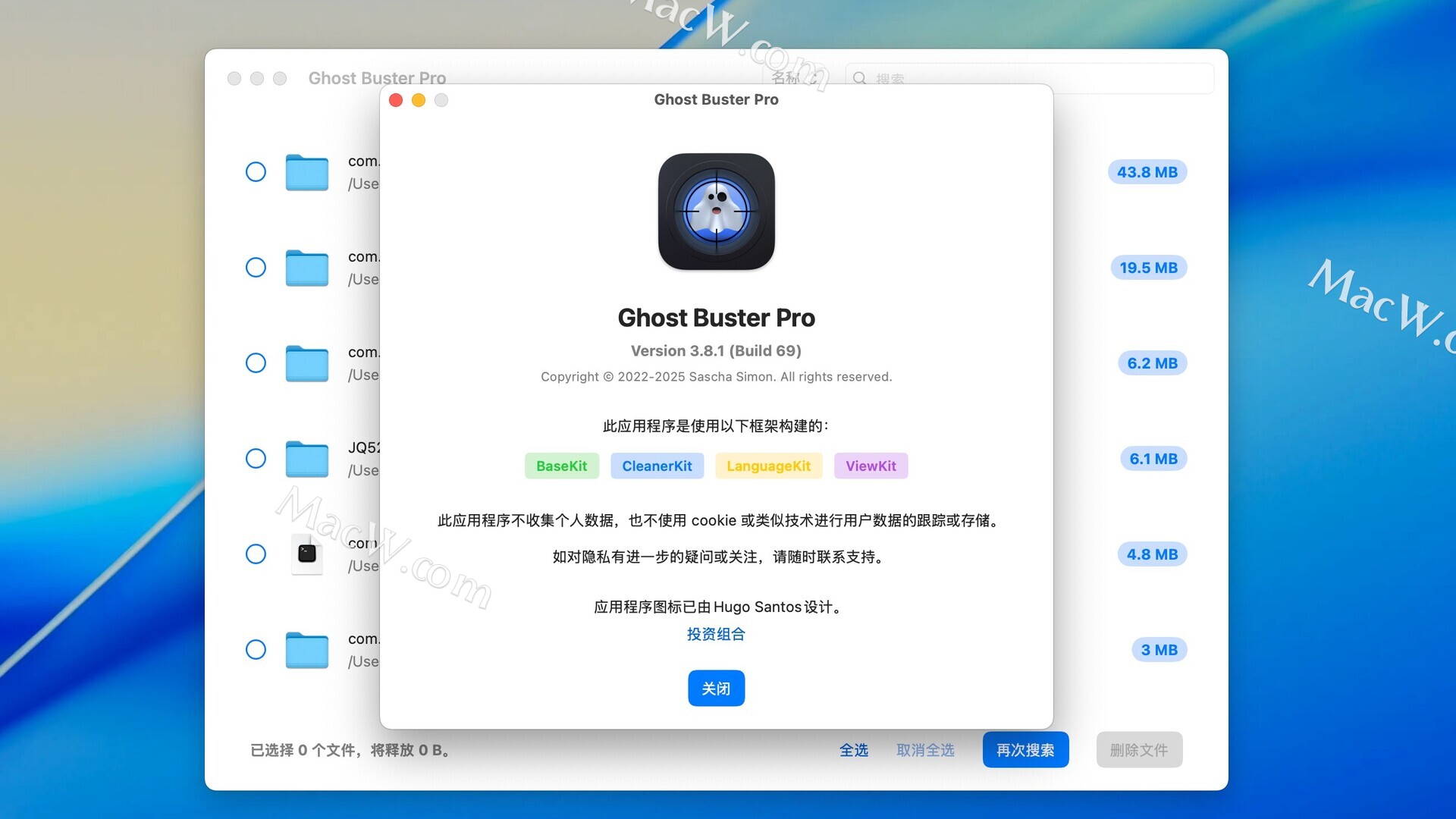
Task: Click the folder icon in the 19.5 MB row
Action: pos(306,268)
